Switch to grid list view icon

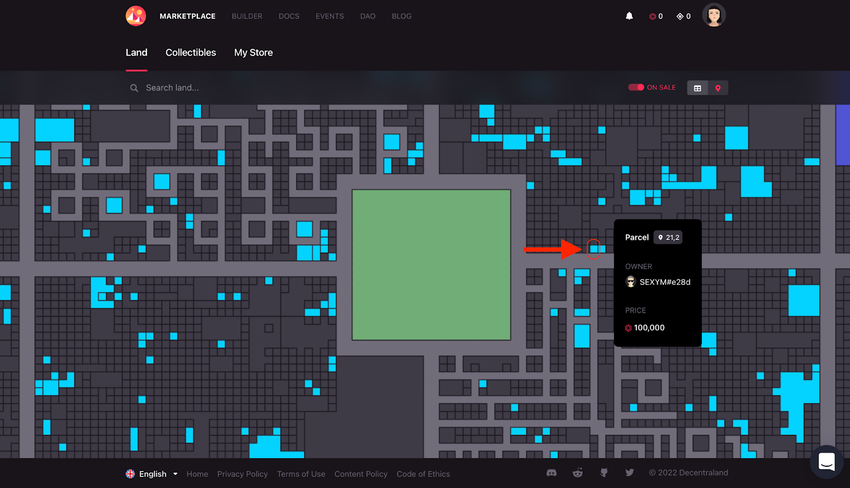tap(698, 88)
